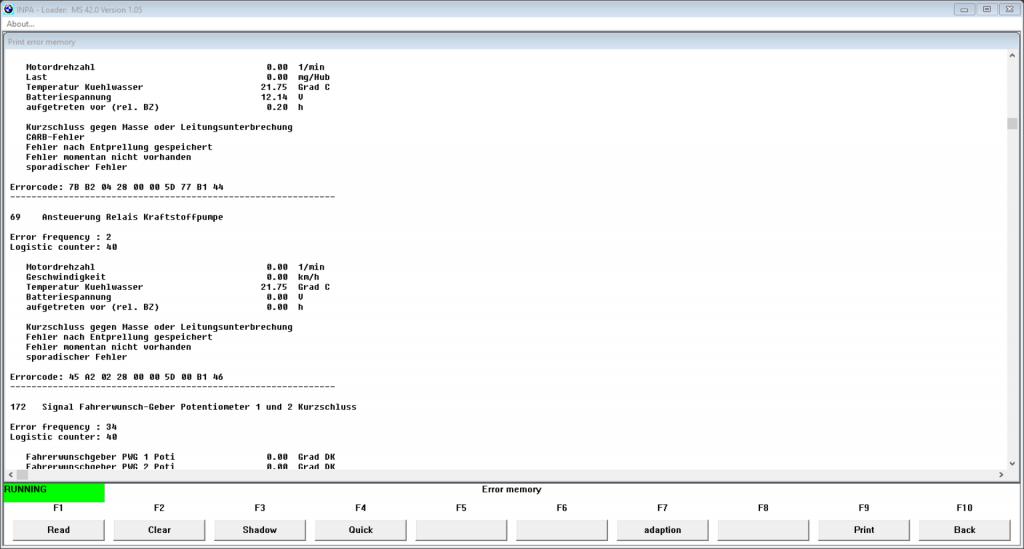The height and width of the screenshot is (549, 1024).
Task: Open Shadow memory with the Shadow button
Action: coord(259,530)
